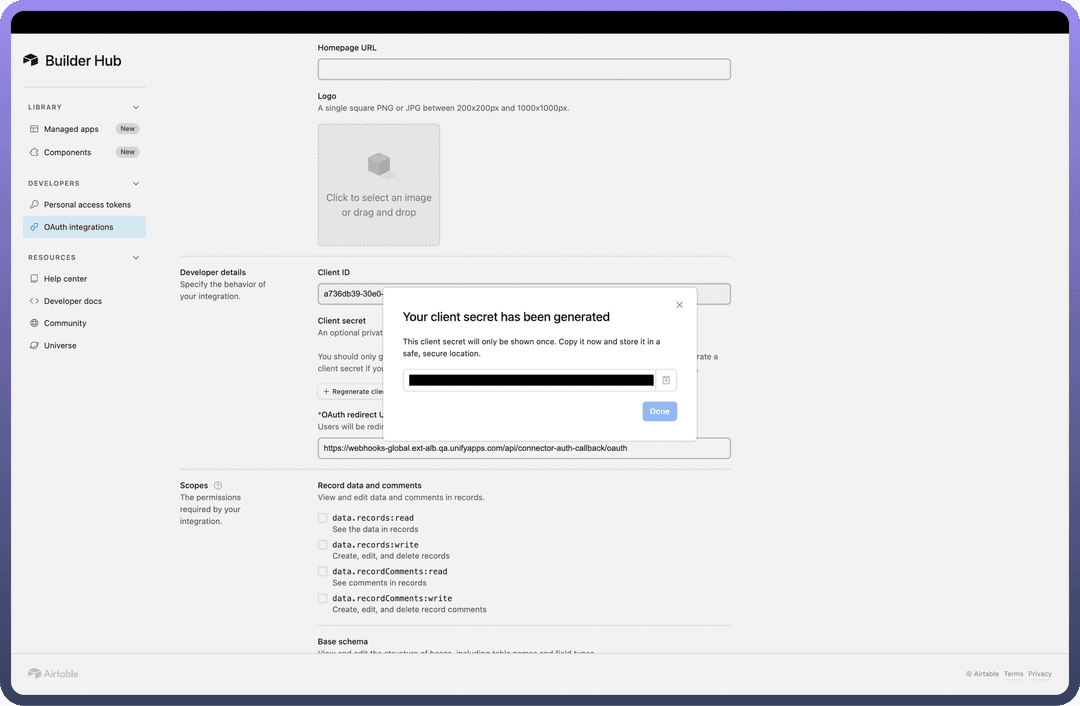Screen dimensions: 1080x706
Task: Click the Managed apps table icon
Action: [35, 129]
